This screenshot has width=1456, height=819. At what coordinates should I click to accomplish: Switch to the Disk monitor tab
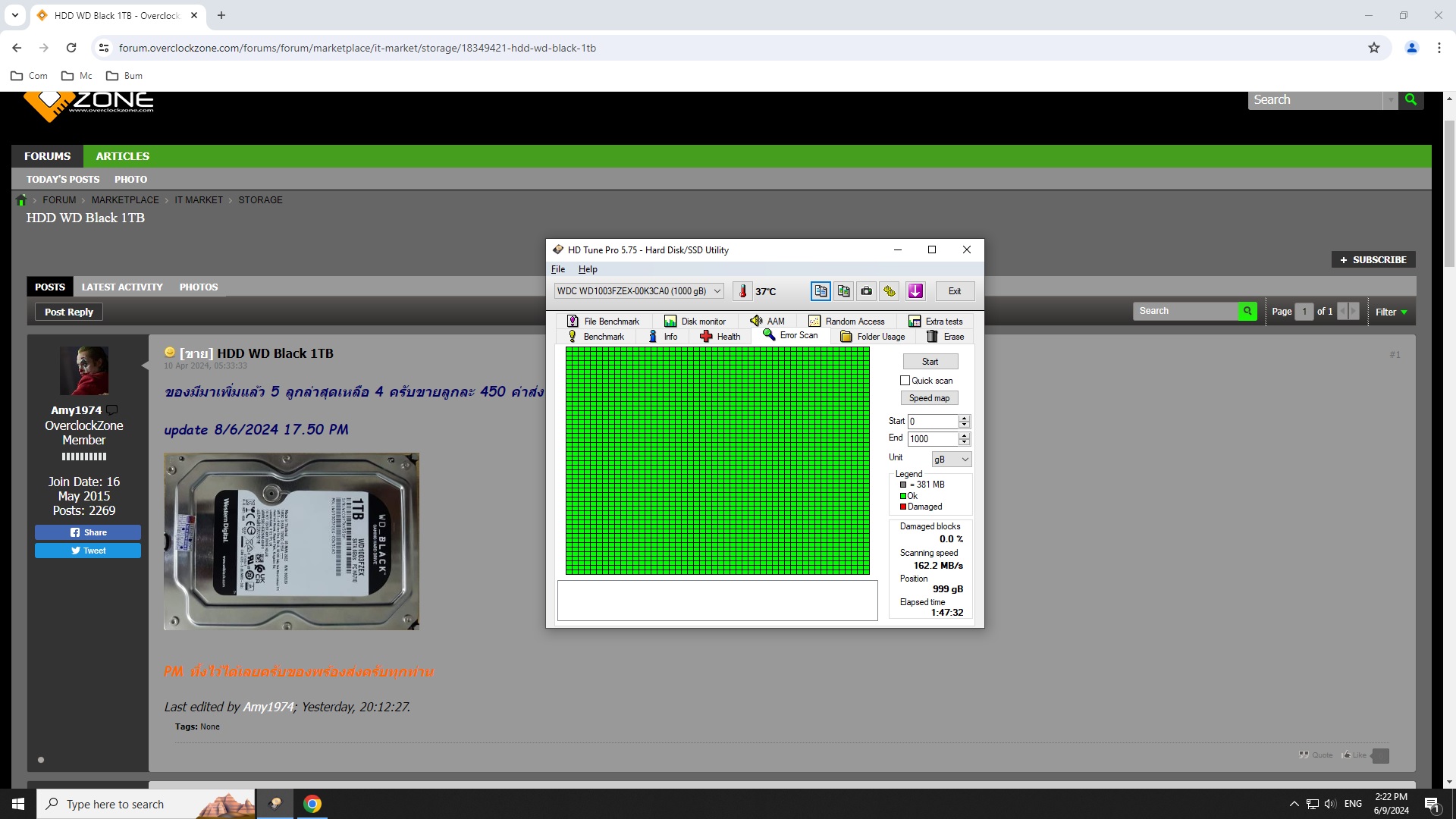coord(695,322)
